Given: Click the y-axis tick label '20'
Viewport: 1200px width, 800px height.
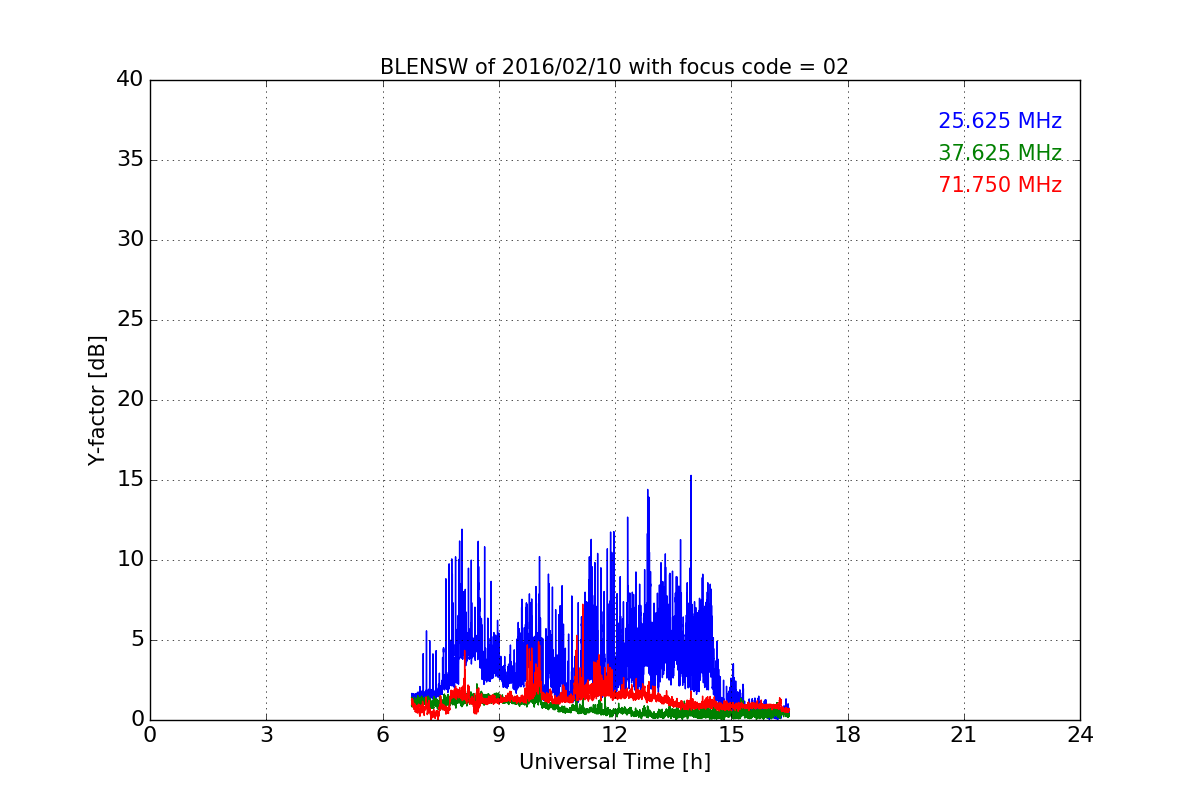Looking at the screenshot, I should click(x=129, y=400).
